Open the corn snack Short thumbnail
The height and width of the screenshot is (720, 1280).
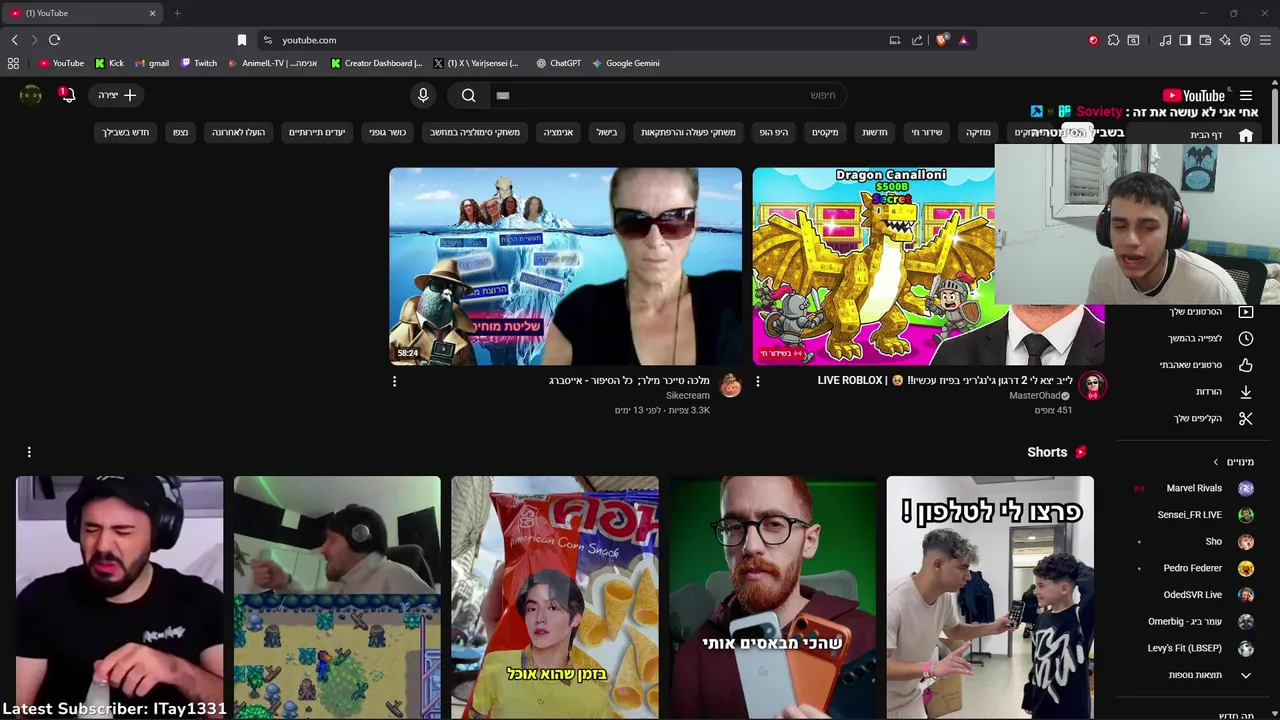[555, 597]
